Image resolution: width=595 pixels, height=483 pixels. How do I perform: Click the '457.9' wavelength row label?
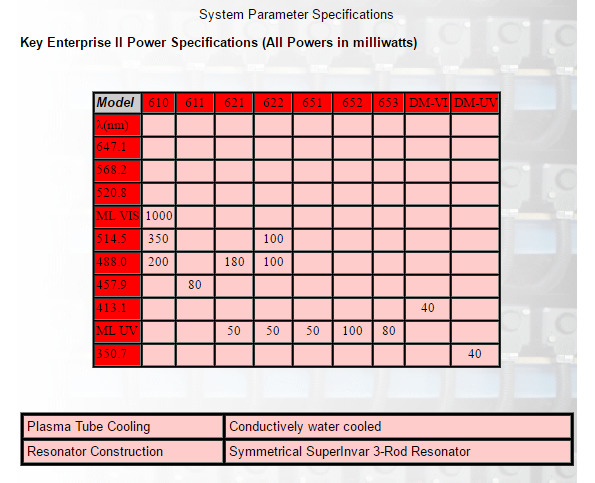117,286
